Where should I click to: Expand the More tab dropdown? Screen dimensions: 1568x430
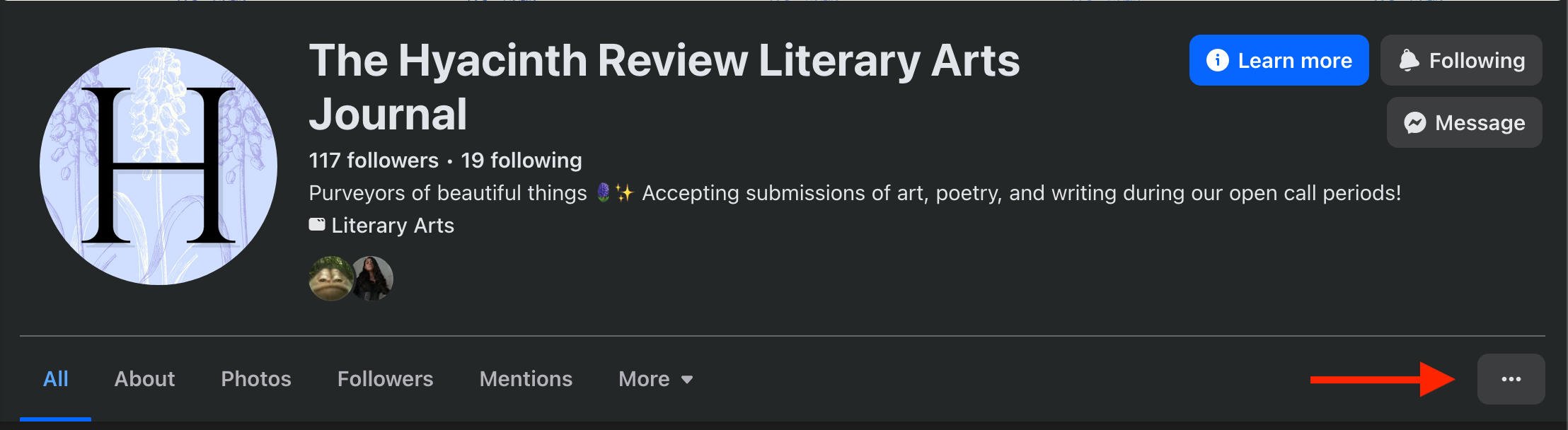[655, 379]
